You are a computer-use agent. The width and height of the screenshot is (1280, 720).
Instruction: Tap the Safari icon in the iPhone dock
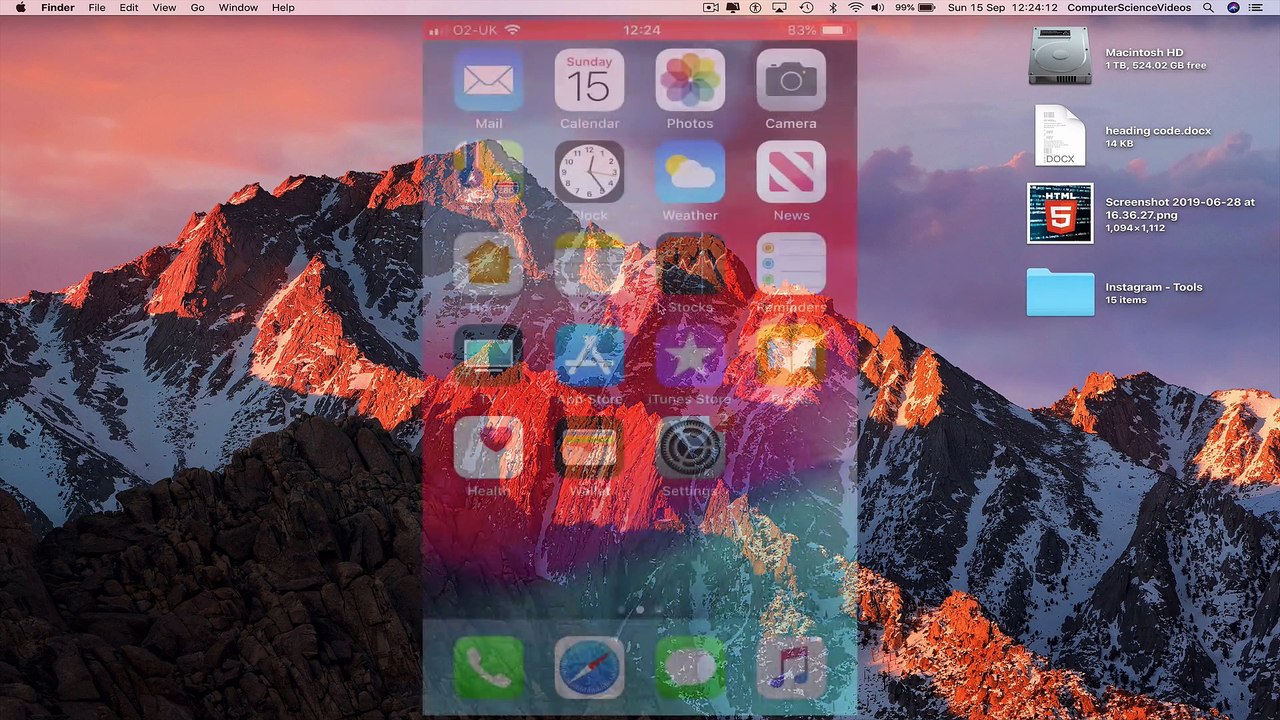[x=589, y=667]
